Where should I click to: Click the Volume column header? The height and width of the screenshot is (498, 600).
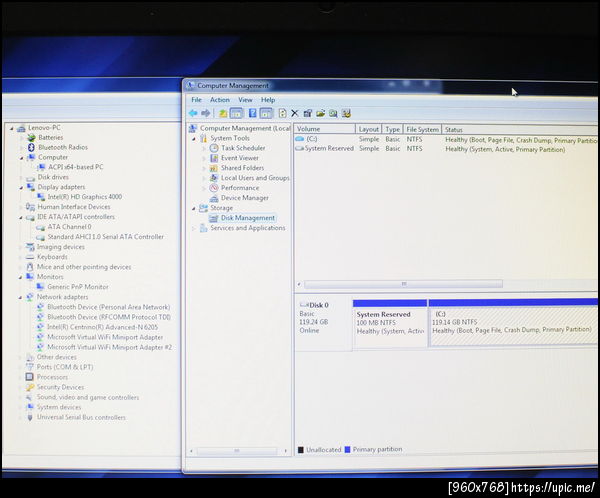pos(324,129)
